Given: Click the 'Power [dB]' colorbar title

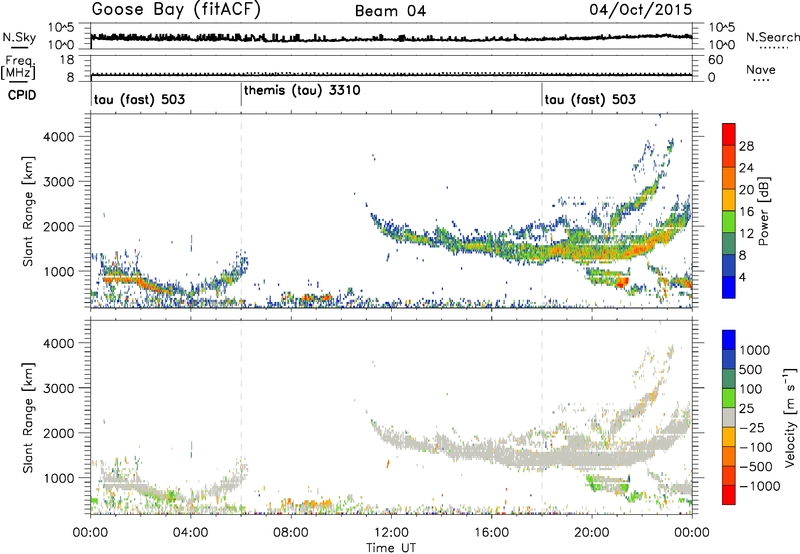Looking at the screenshot, I should pyautogui.click(x=764, y=211).
